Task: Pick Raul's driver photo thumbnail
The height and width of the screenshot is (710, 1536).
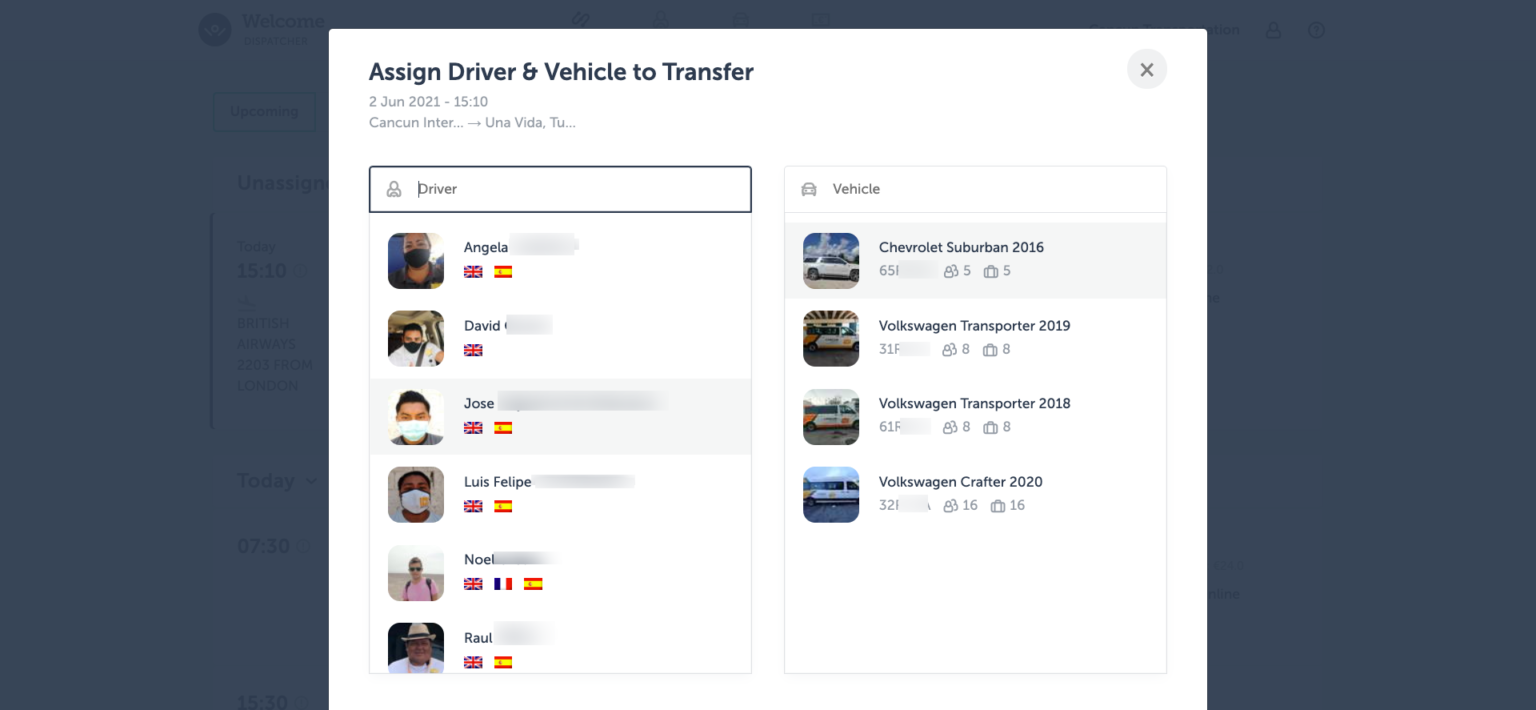Action: pos(416,648)
